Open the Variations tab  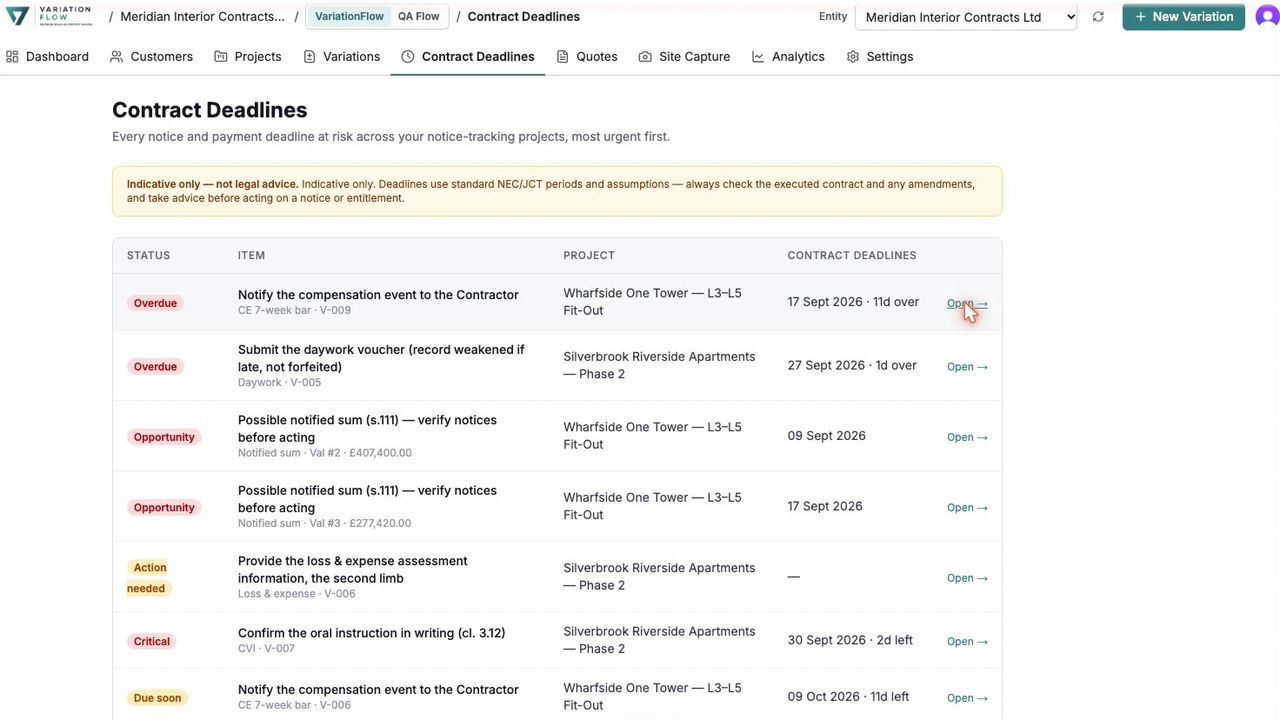tap(341, 57)
